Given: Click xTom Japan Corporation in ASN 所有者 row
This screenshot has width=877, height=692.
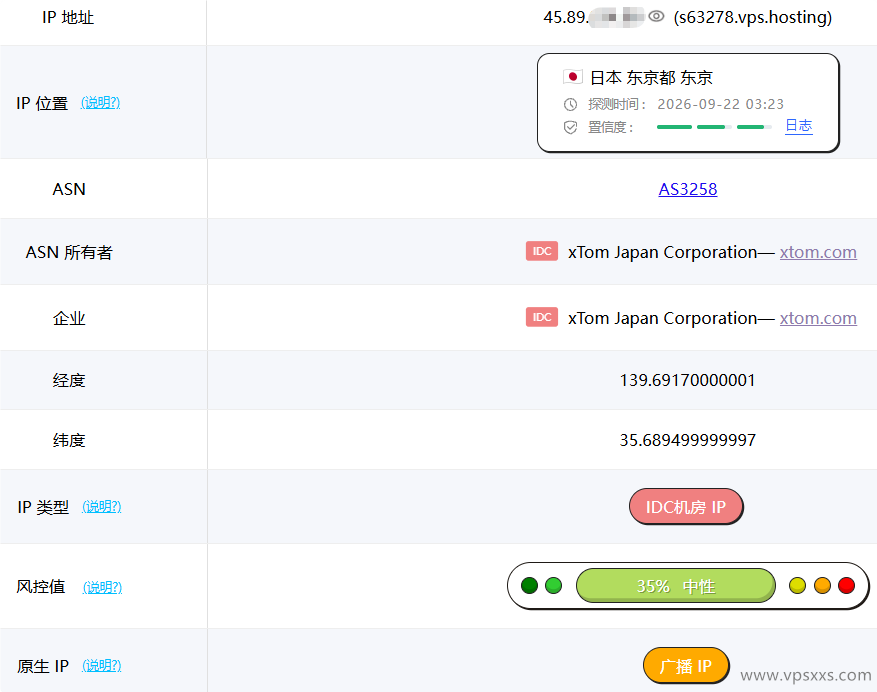Looking at the screenshot, I should [663, 252].
